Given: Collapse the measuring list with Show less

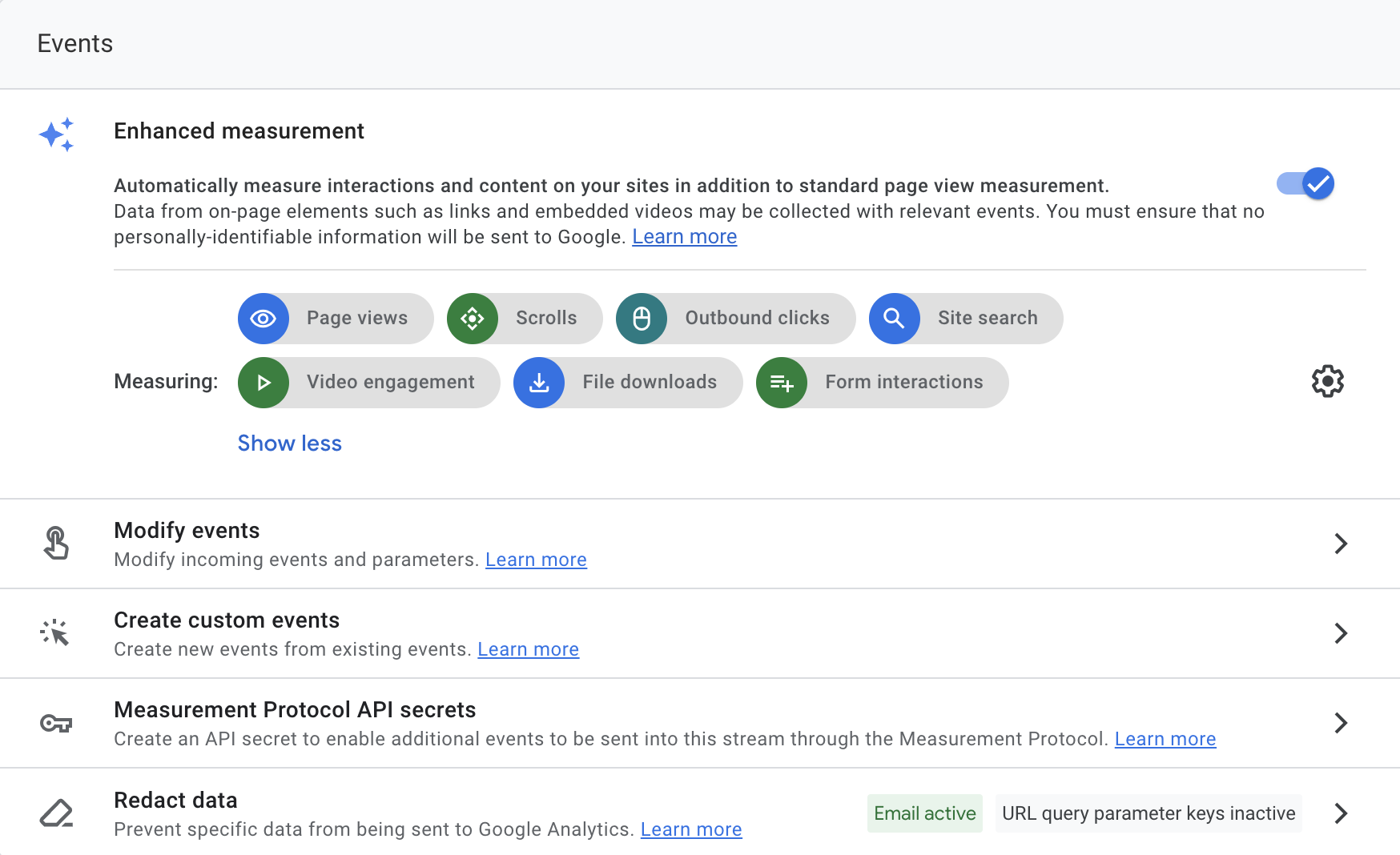Looking at the screenshot, I should click(x=289, y=443).
